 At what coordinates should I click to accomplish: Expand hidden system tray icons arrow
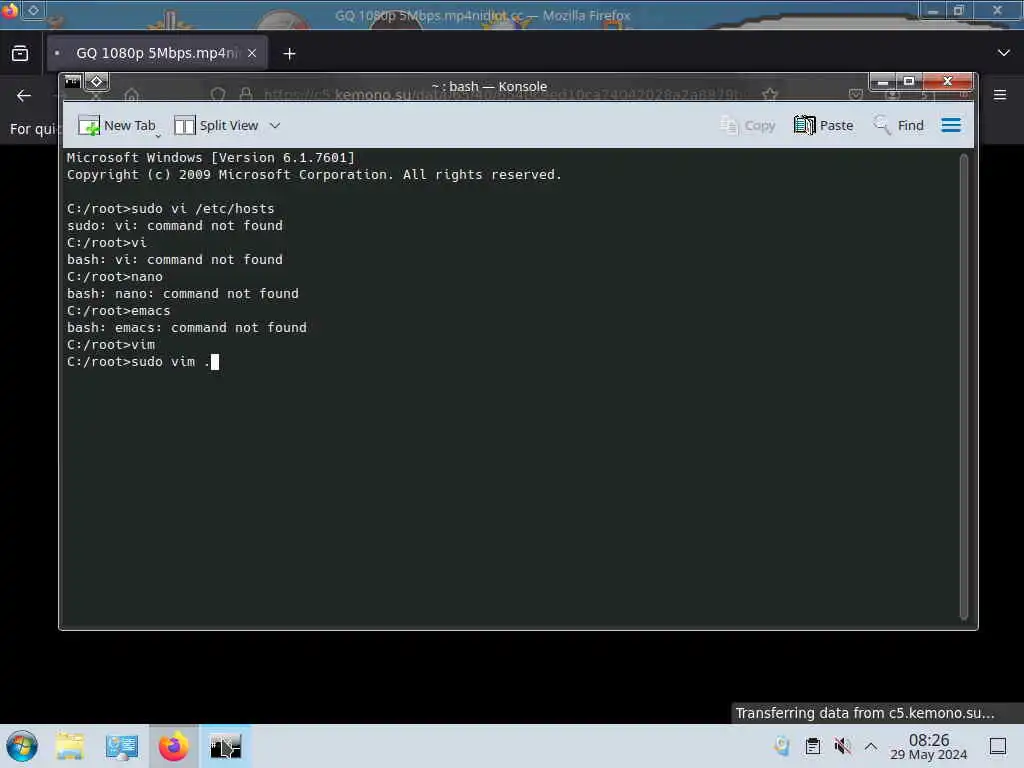[x=871, y=746]
